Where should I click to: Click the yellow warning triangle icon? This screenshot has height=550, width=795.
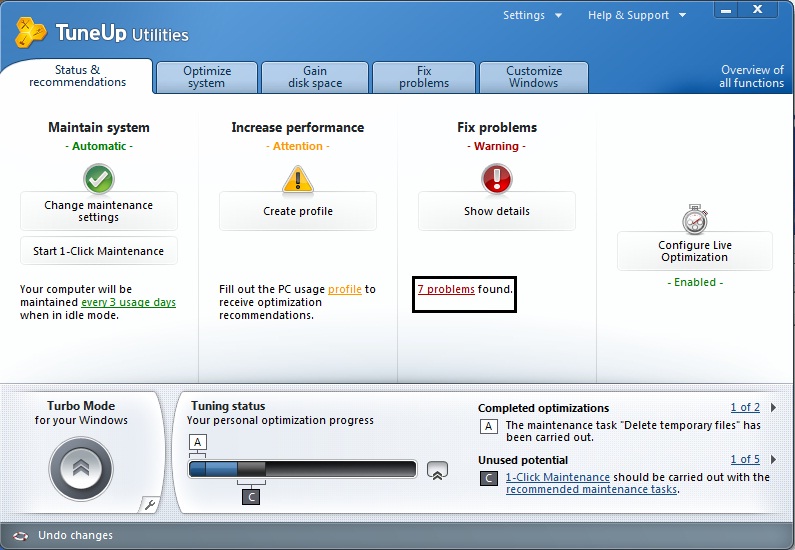298,179
